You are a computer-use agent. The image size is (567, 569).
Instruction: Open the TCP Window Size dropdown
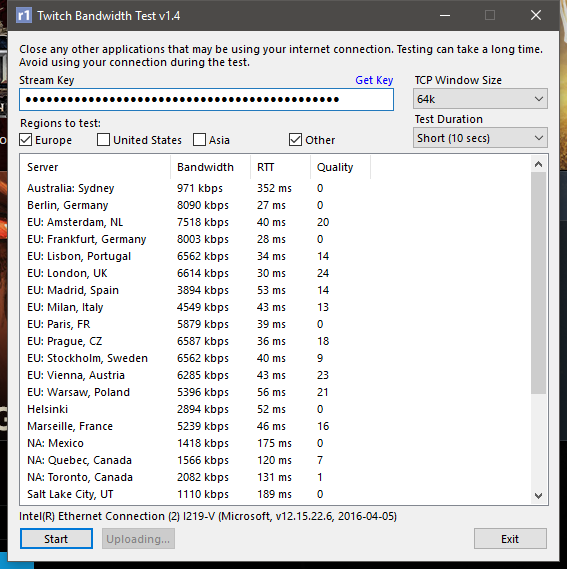point(480,99)
